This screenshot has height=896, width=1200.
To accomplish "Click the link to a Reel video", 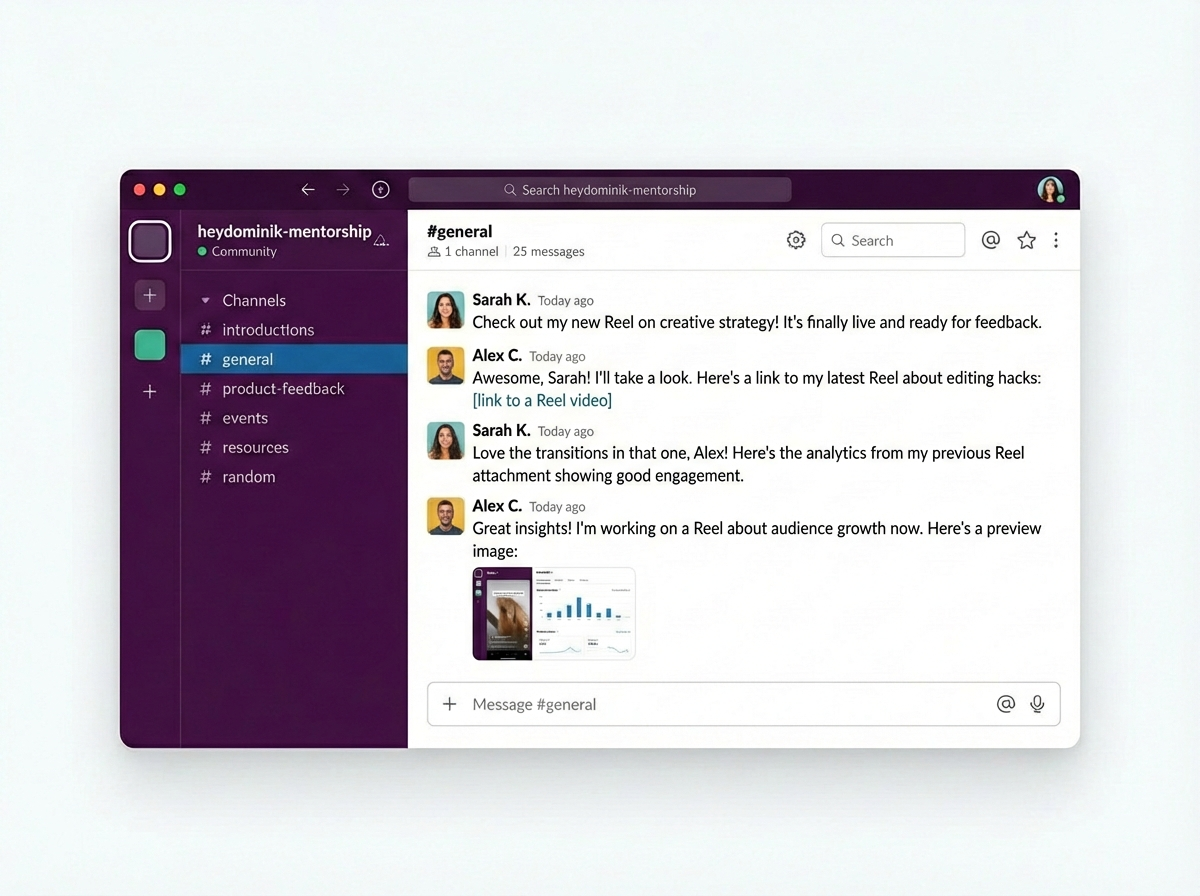I will coord(541,400).
